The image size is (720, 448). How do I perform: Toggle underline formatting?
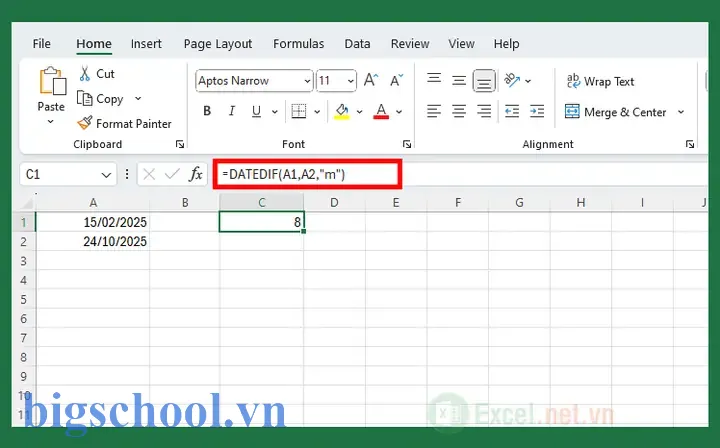pos(256,111)
